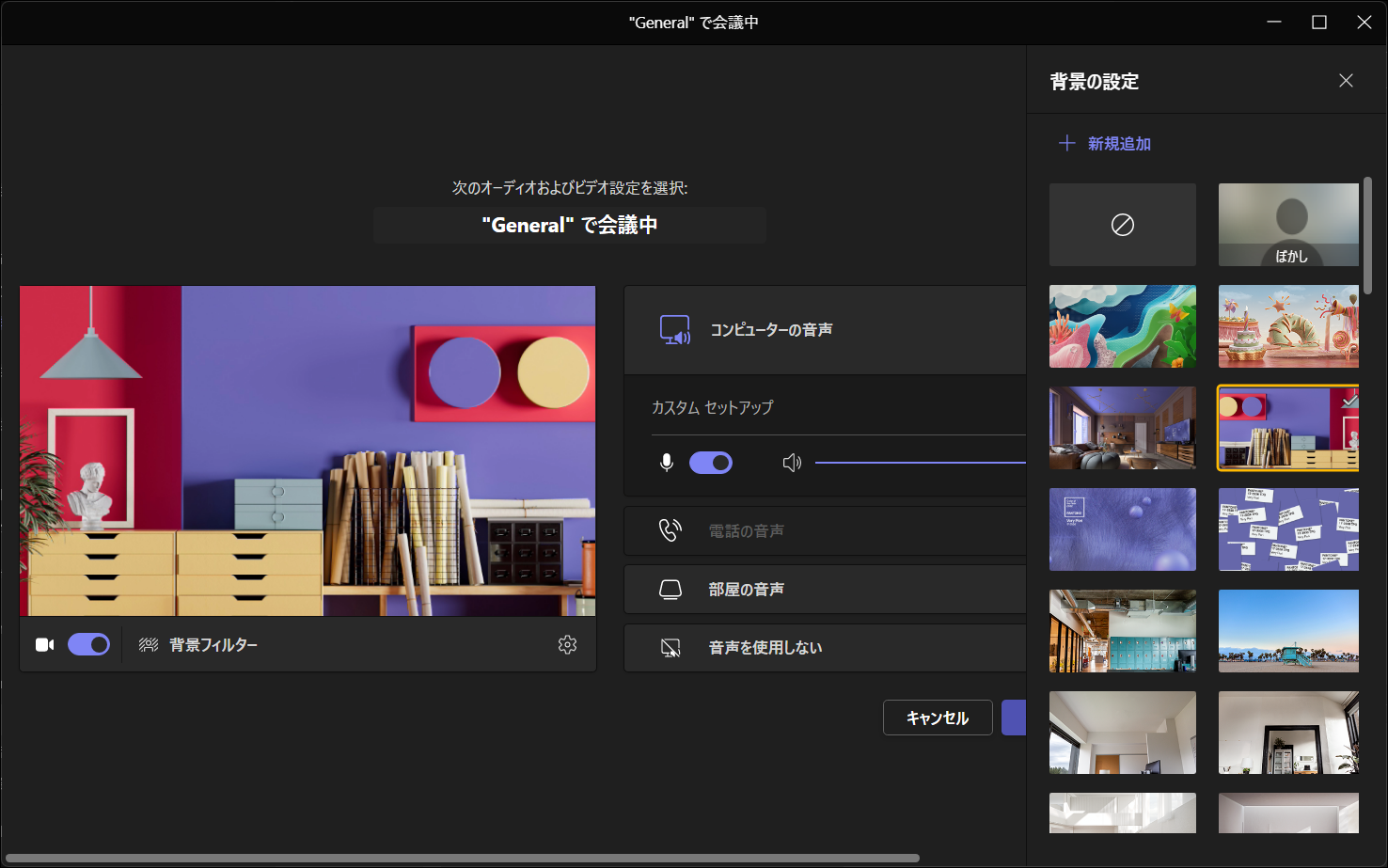Image resolution: width=1388 pixels, height=868 pixels.
Task: Adjust the speaker volume slider
Action: (922, 462)
